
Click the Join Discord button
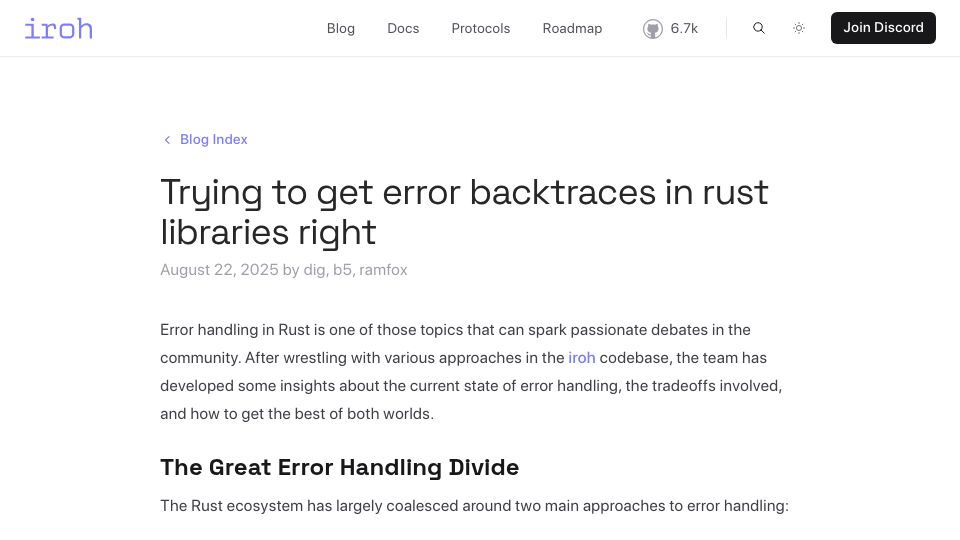click(x=883, y=28)
